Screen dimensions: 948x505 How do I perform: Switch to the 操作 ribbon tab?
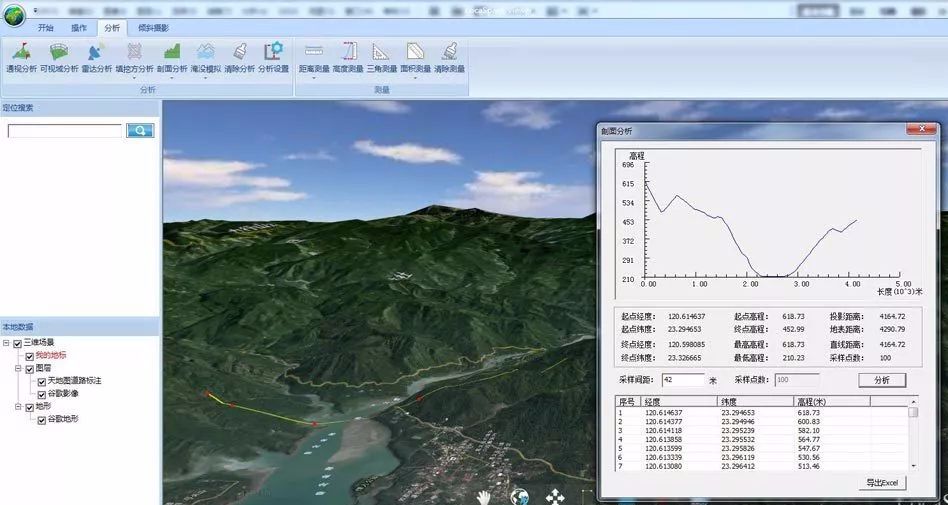(x=79, y=28)
